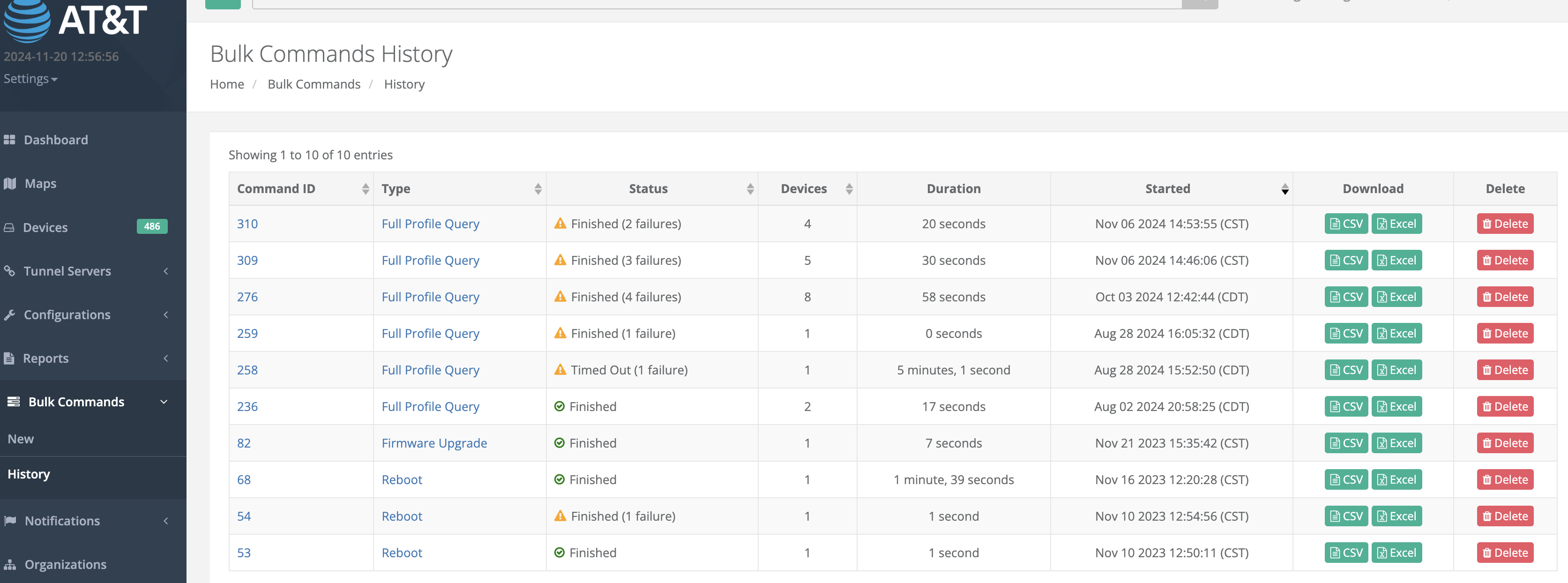Screen dimensions: 1568x583
Task: Expand the Configurations menu chevron
Action: pyautogui.click(x=165, y=314)
